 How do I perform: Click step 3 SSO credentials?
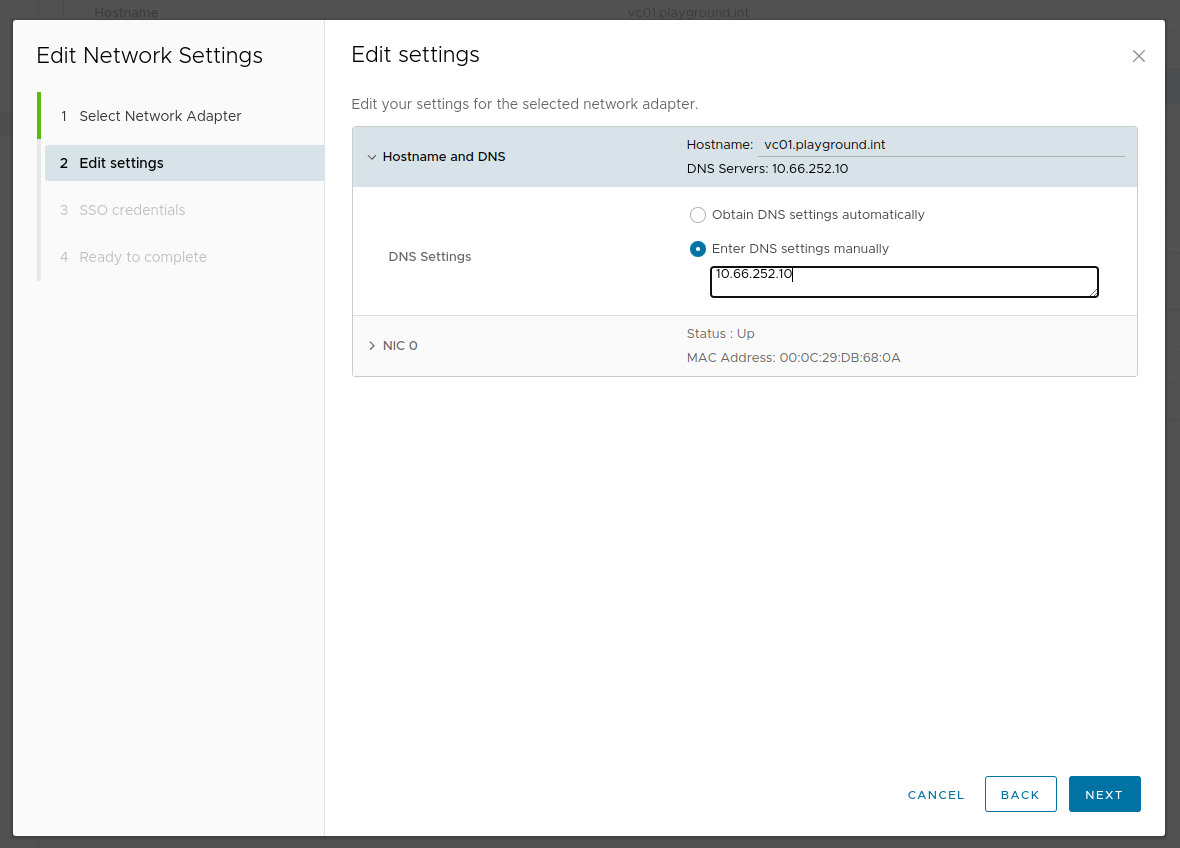tap(132, 210)
